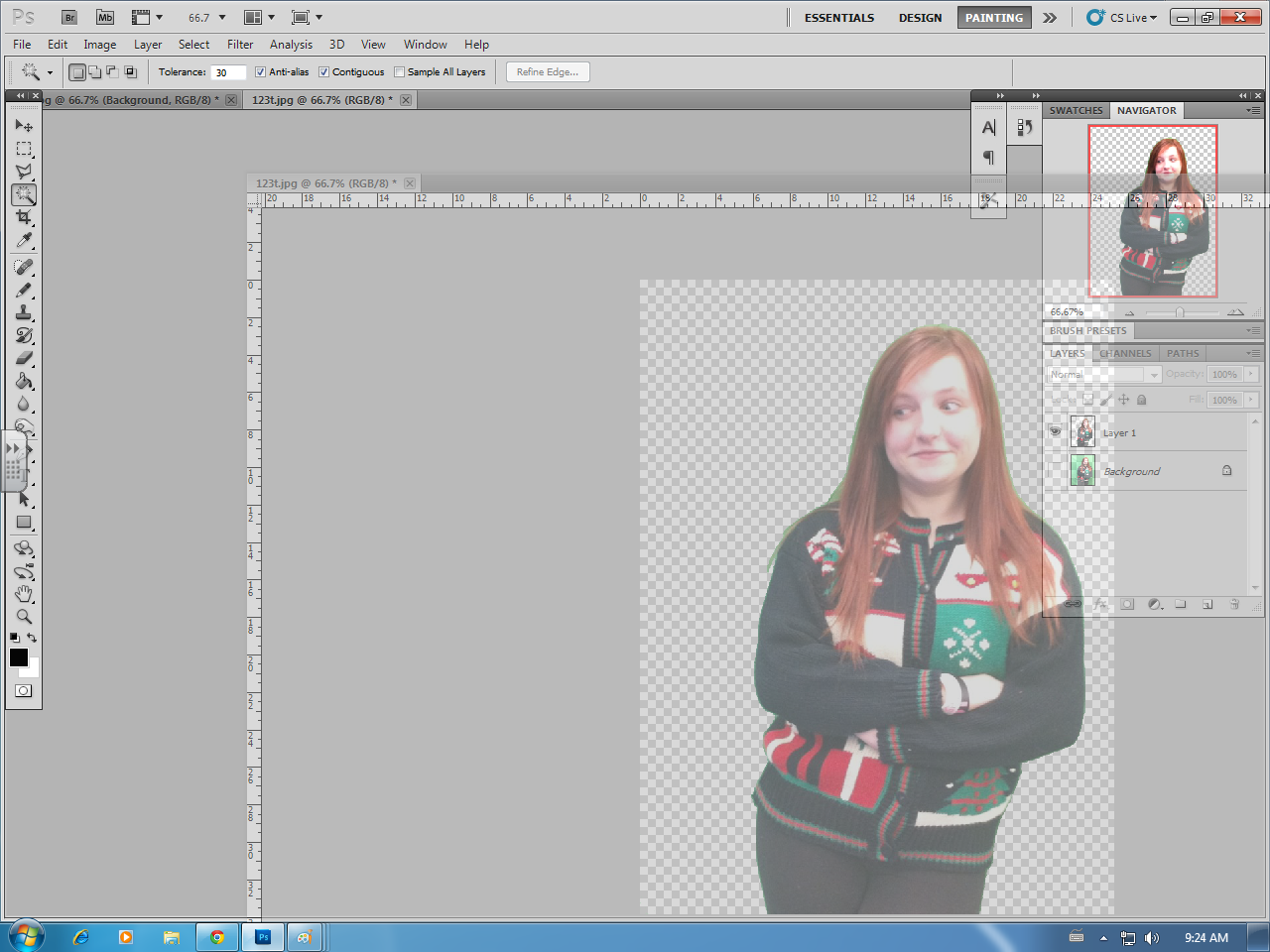Select the Rectangular Marquee tool
The height and width of the screenshot is (952, 1270).
(x=24, y=149)
